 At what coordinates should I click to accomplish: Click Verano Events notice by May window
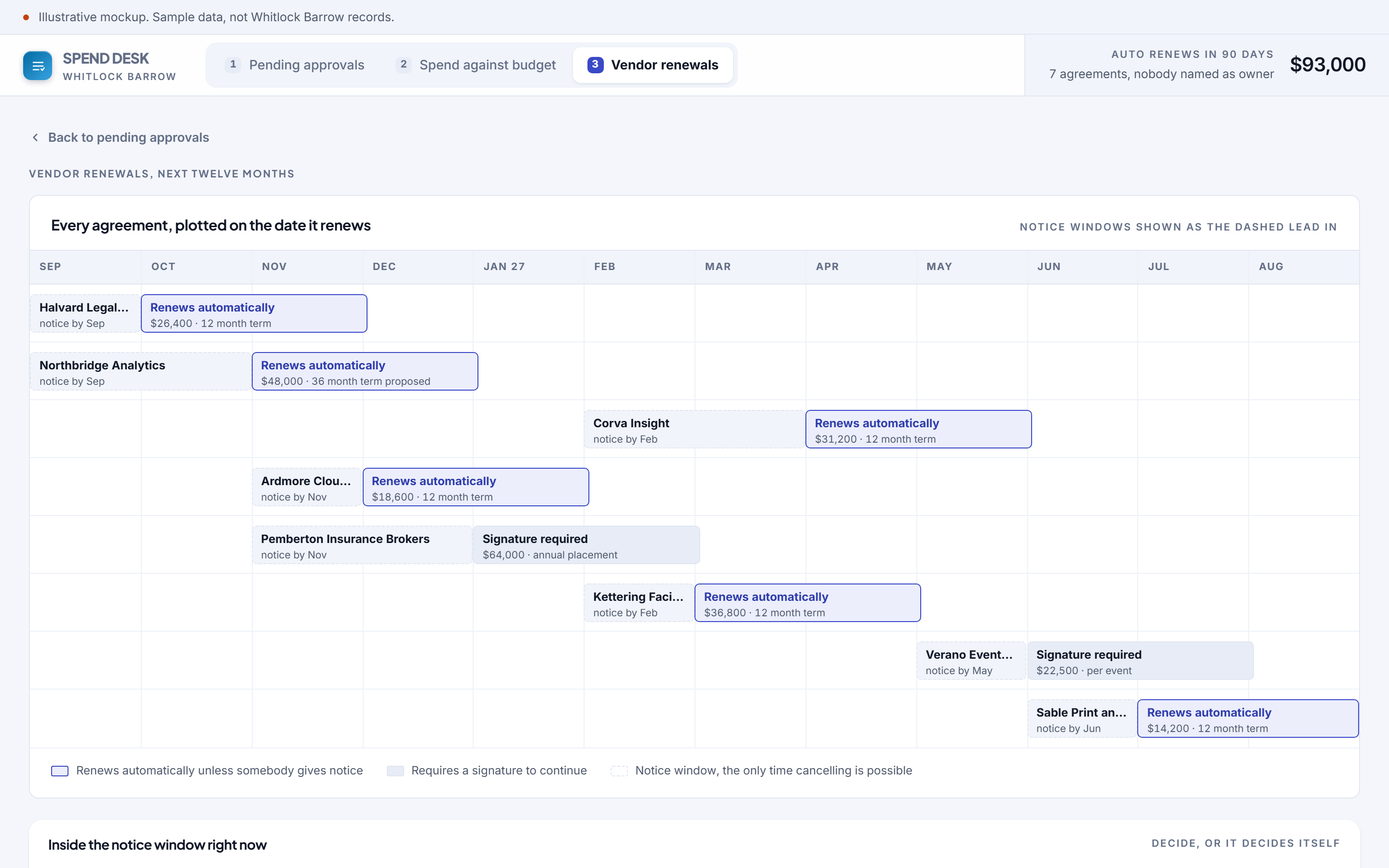971,661
